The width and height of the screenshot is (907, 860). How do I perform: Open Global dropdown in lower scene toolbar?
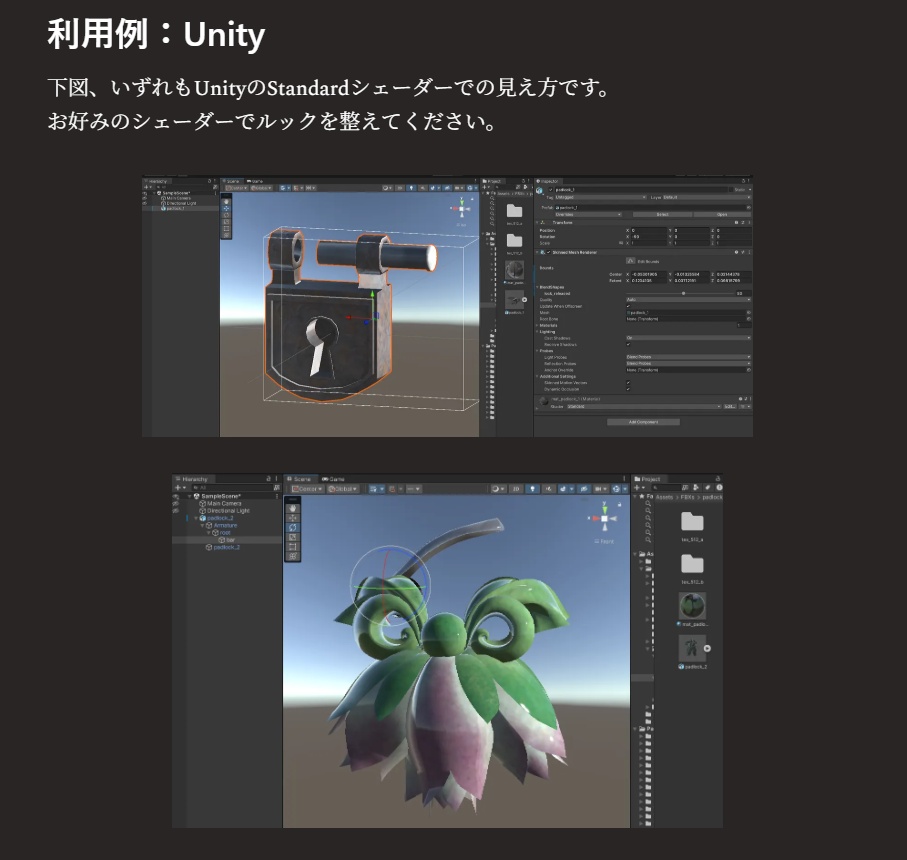click(342, 489)
